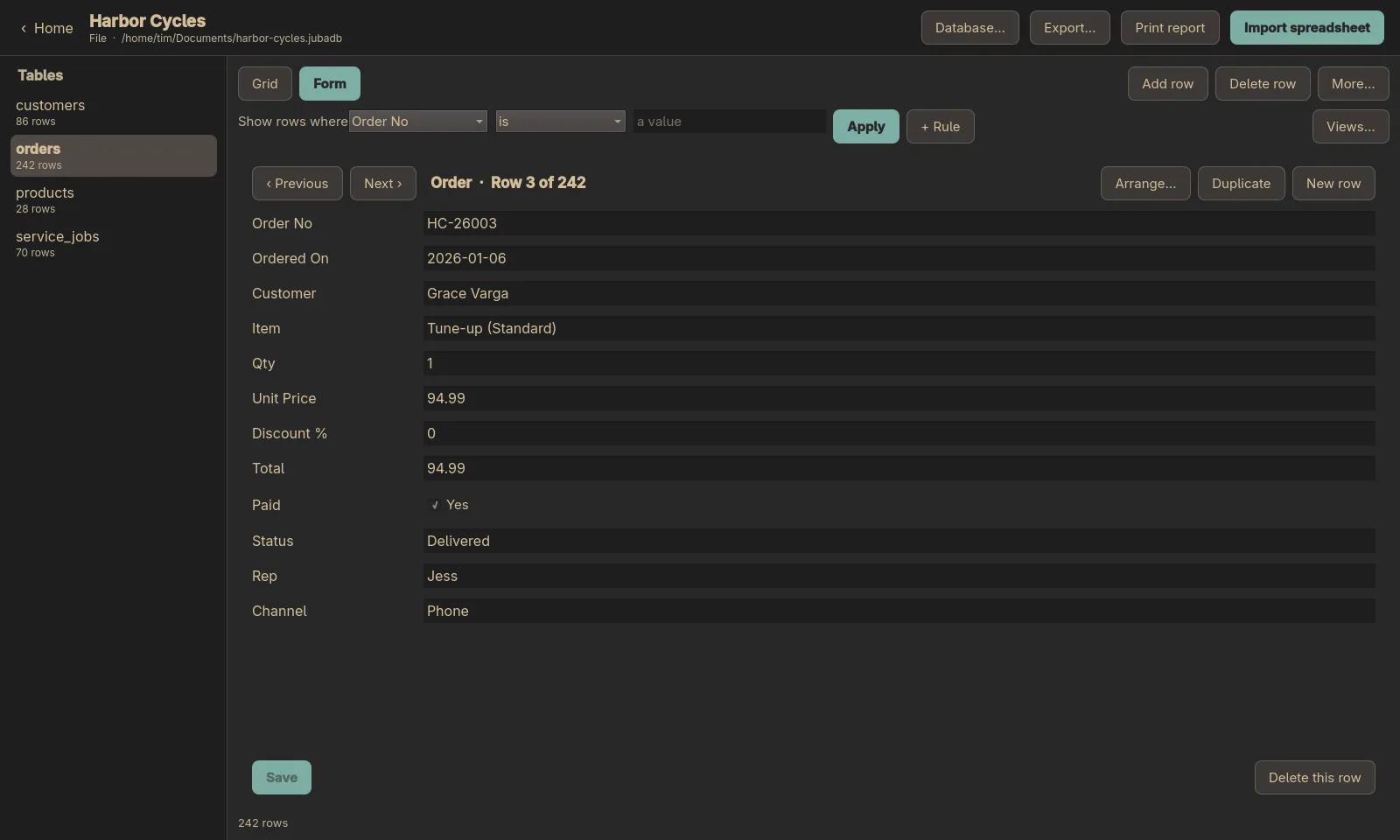
Task: Click the Unit Price field
Action: pos(899,398)
